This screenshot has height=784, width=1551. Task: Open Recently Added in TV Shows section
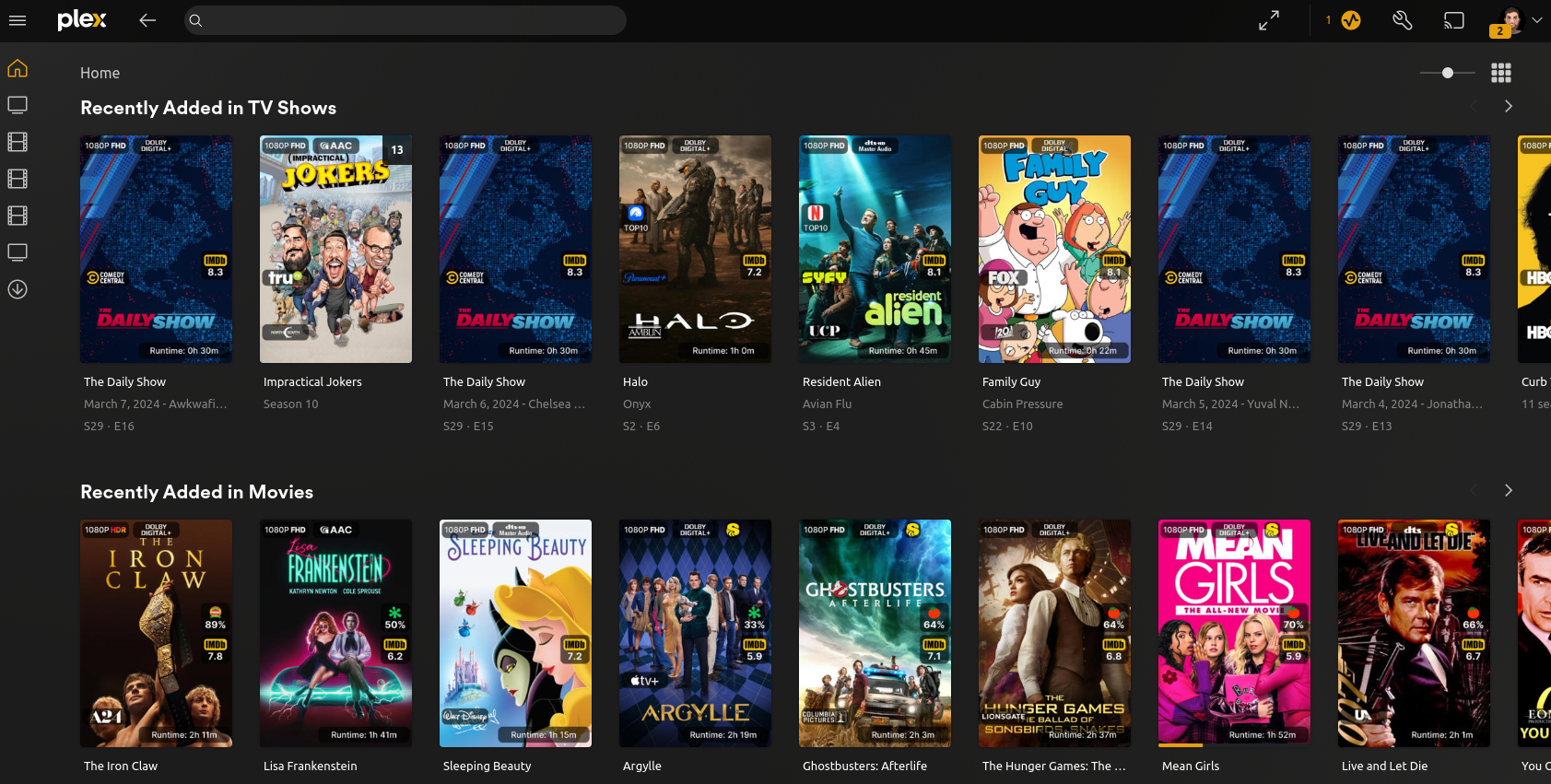tap(208, 108)
